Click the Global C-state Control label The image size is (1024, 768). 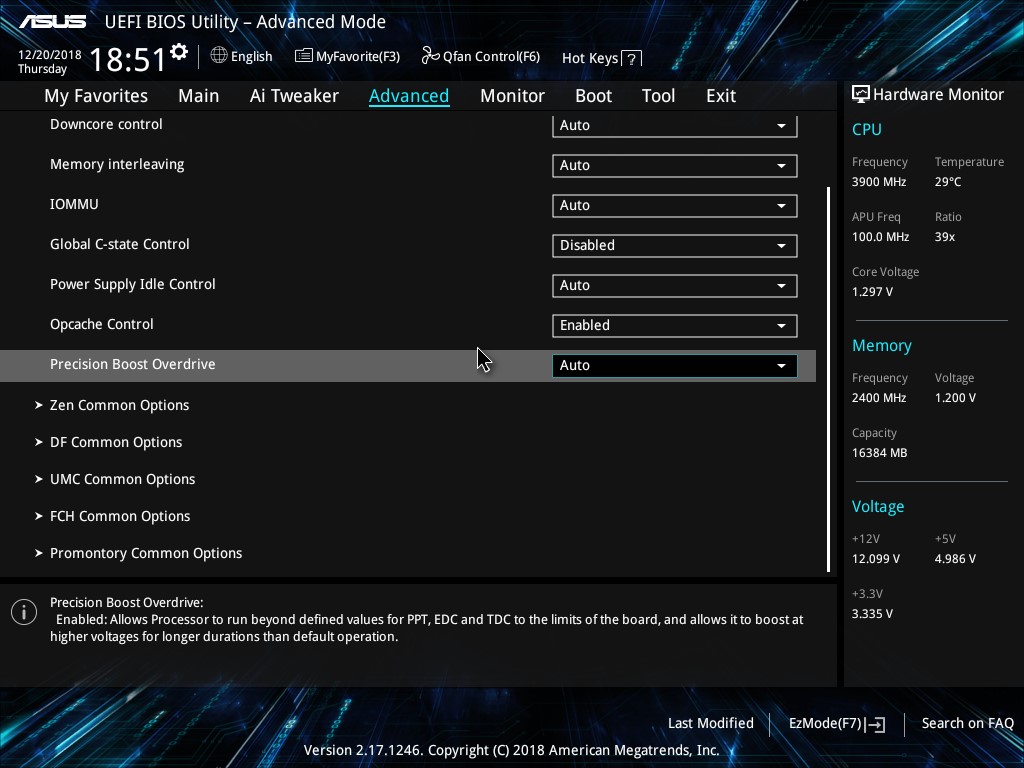120,244
